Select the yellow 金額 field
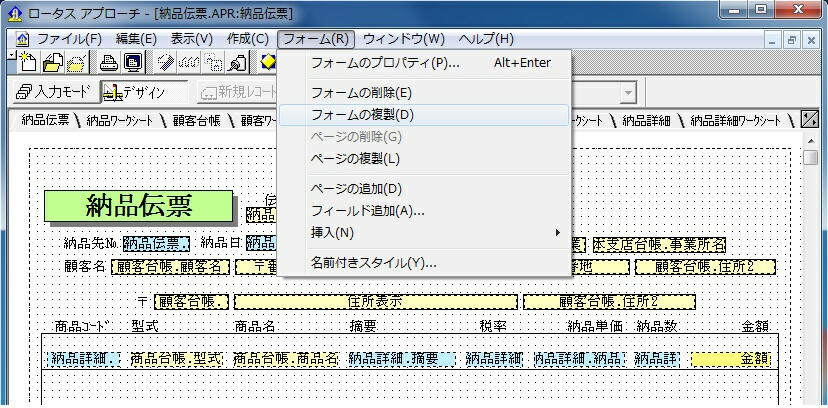Screen dimensions: 828x408 [x=731, y=360]
